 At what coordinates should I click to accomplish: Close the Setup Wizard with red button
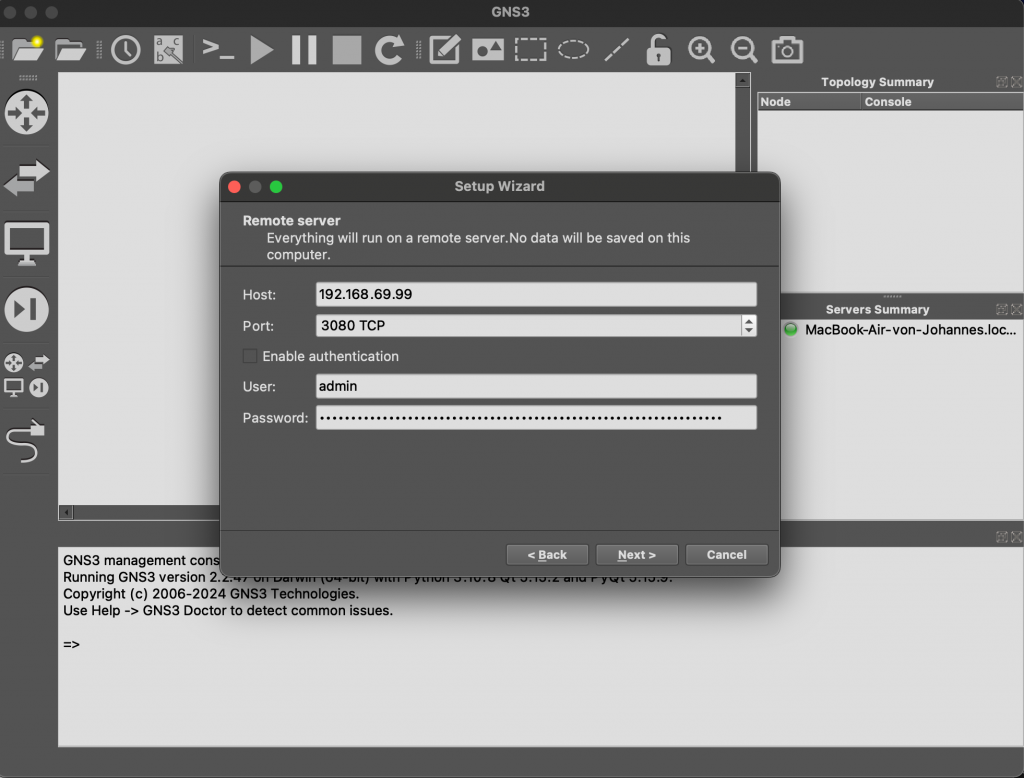[x=234, y=187]
